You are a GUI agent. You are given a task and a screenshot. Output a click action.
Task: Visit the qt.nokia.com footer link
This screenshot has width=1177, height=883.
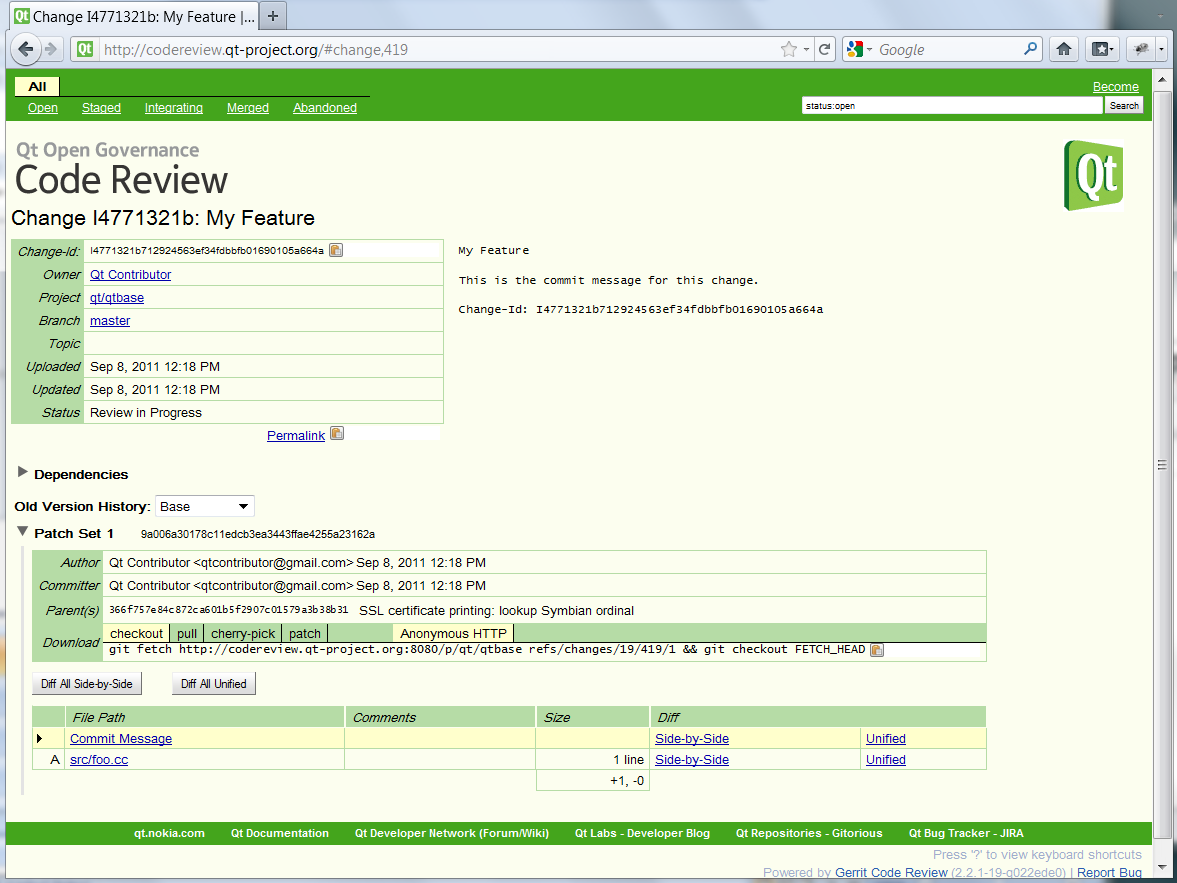coord(170,833)
